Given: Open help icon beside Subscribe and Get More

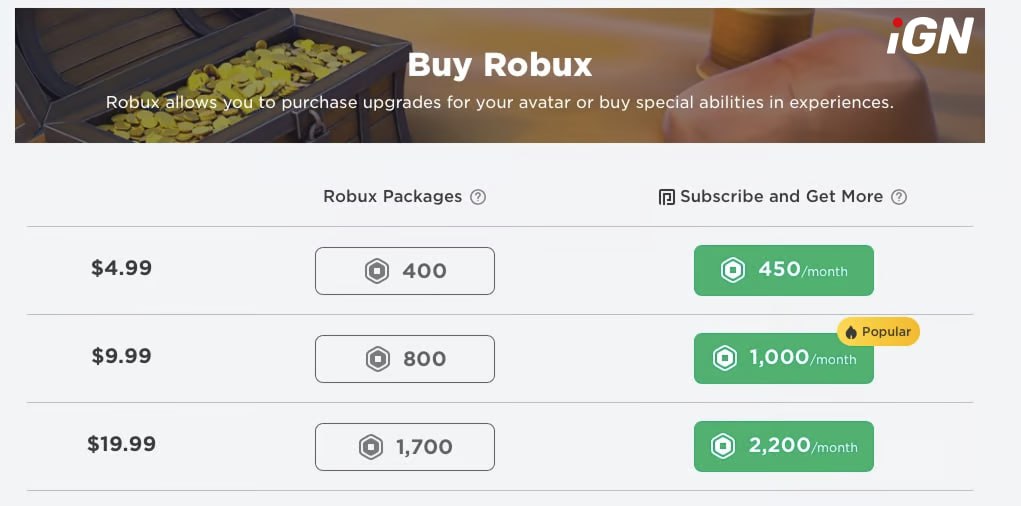Looking at the screenshot, I should tap(899, 197).
